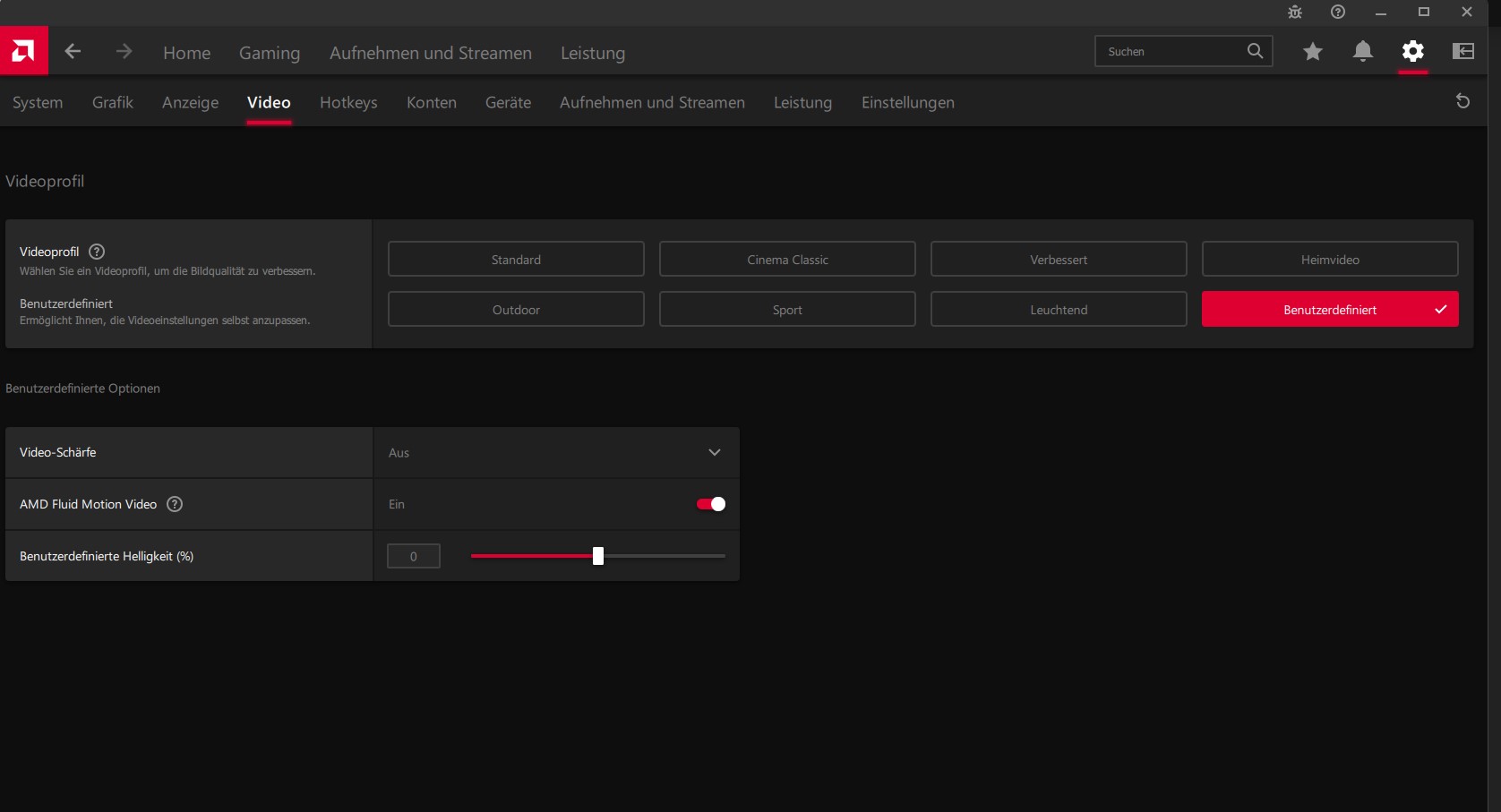Image resolution: width=1501 pixels, height=812 pixels.
Task: Switch to the Hotkeys tab
Action: click(348, 102)
